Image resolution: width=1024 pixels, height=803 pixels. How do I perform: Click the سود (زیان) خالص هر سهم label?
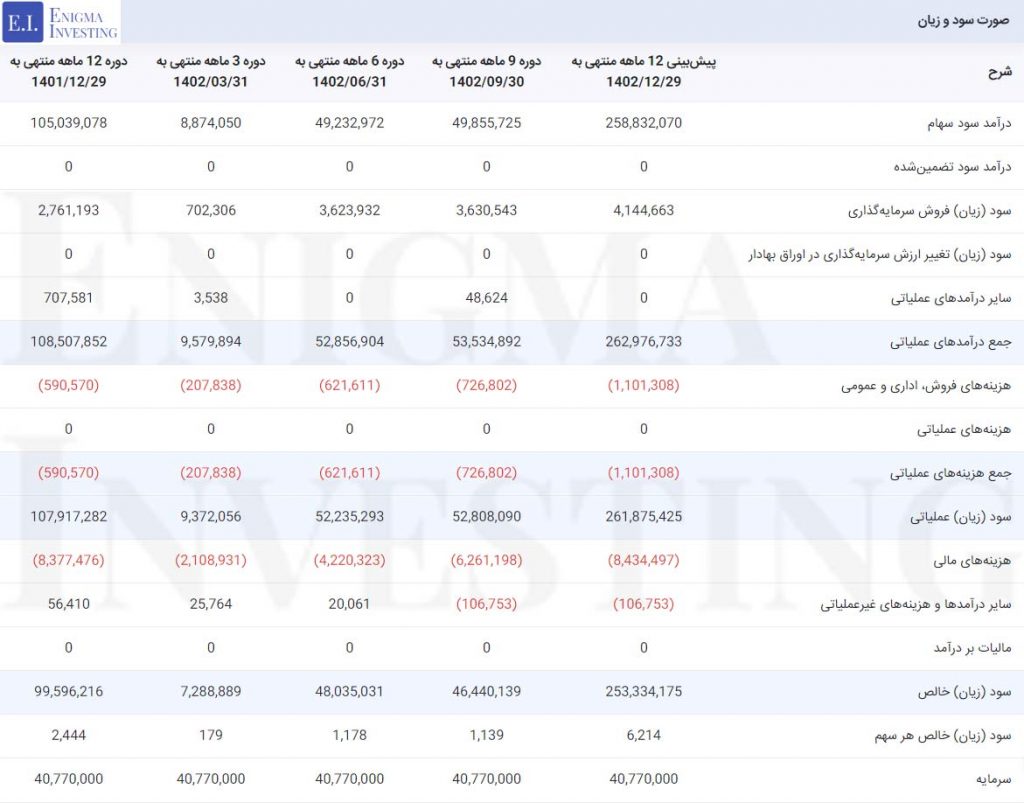coord(943,736)
